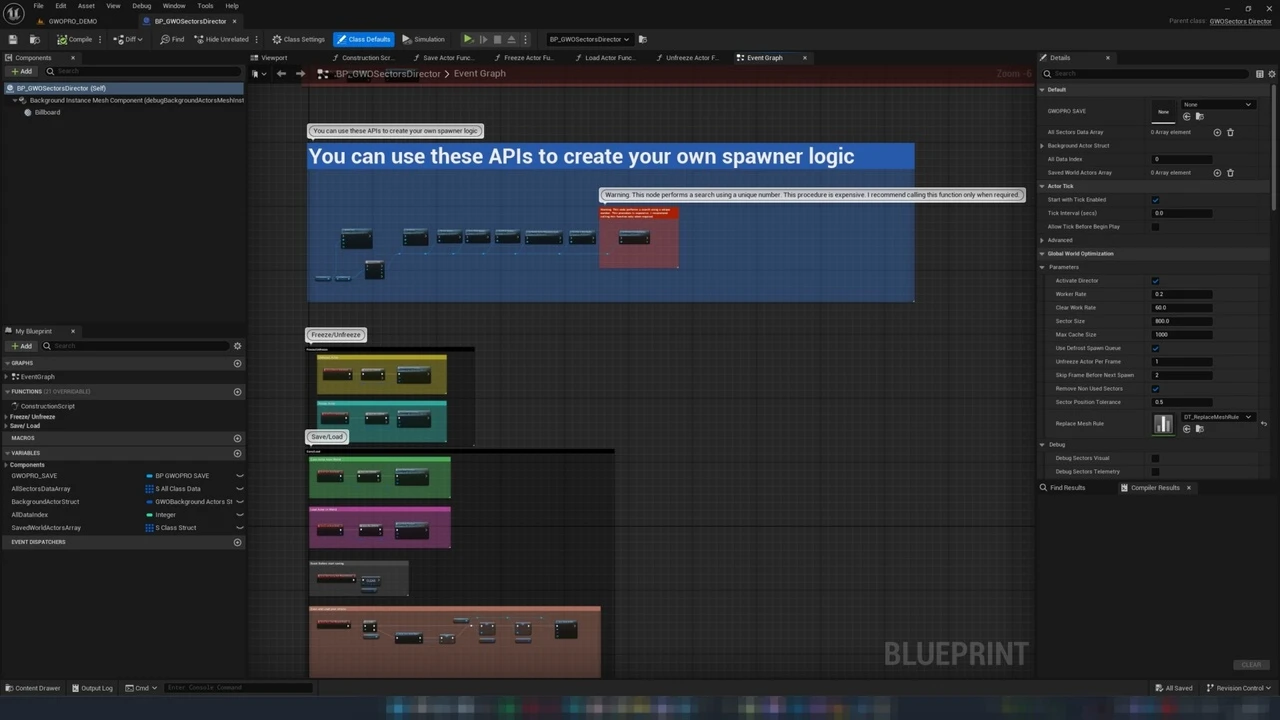Click the Sector Size value field

pos(1182,321)
